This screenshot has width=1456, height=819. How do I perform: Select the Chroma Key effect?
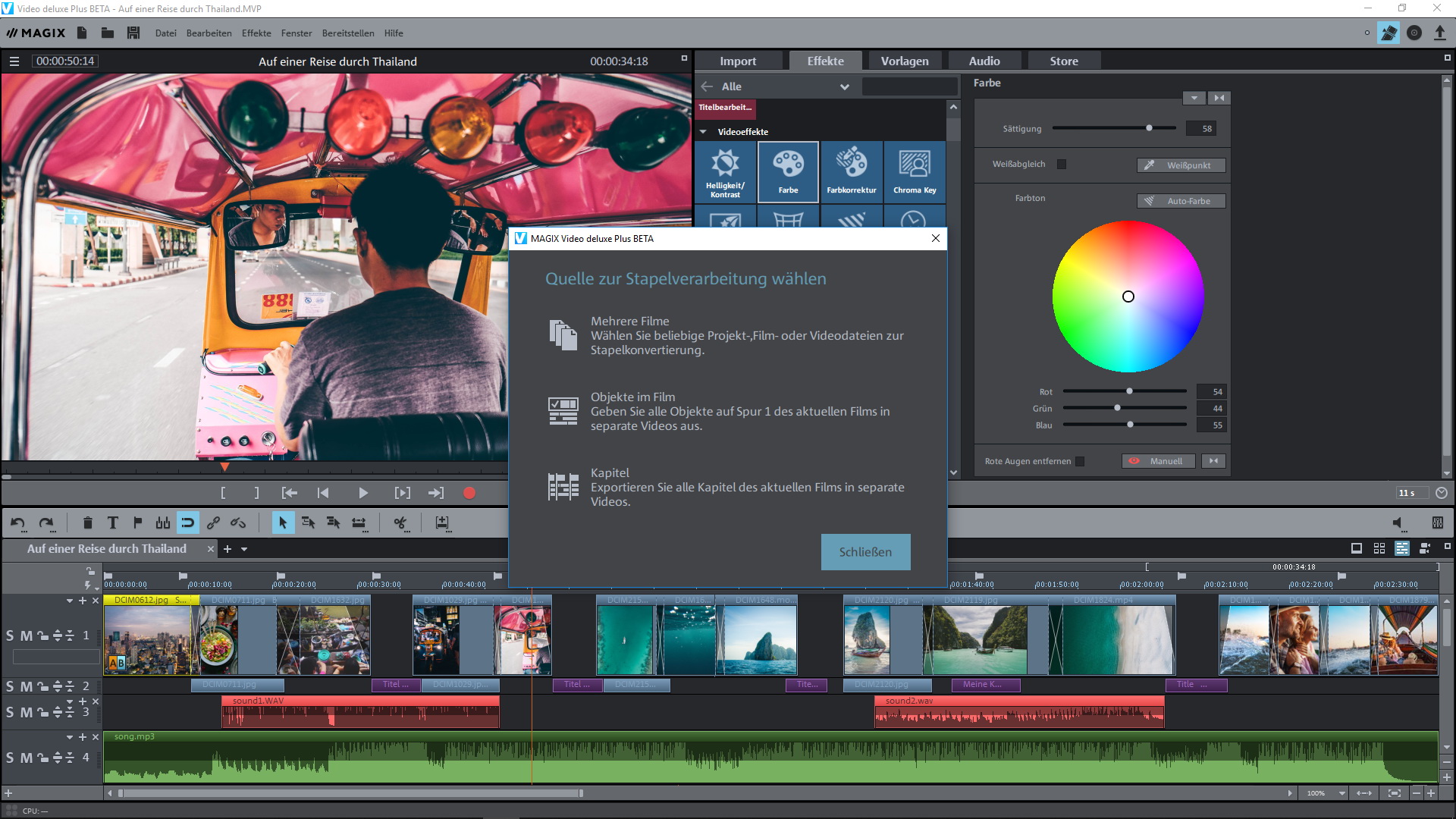pyautogui.click(x=914, y=171)
